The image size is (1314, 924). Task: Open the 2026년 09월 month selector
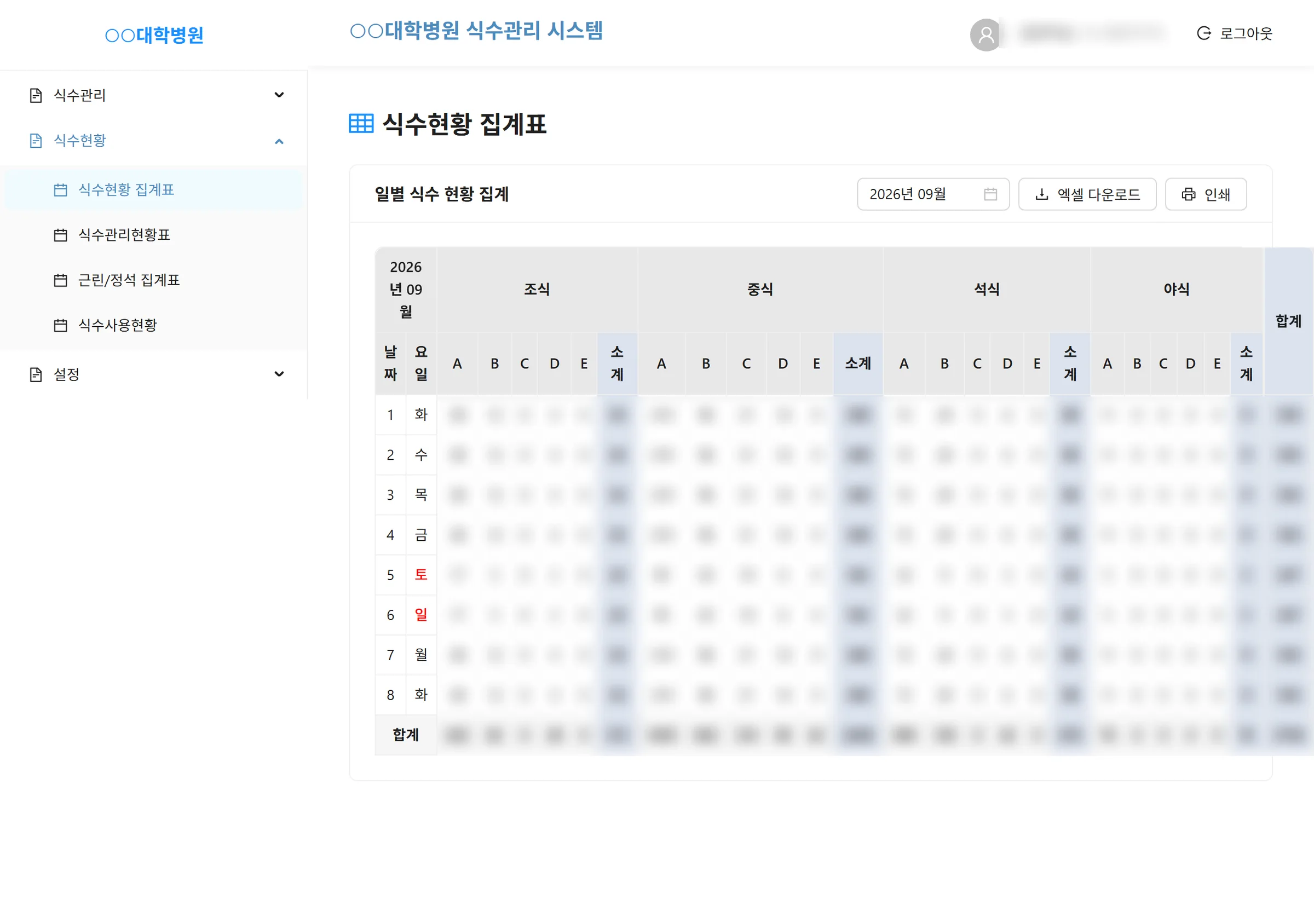(933, 194)
